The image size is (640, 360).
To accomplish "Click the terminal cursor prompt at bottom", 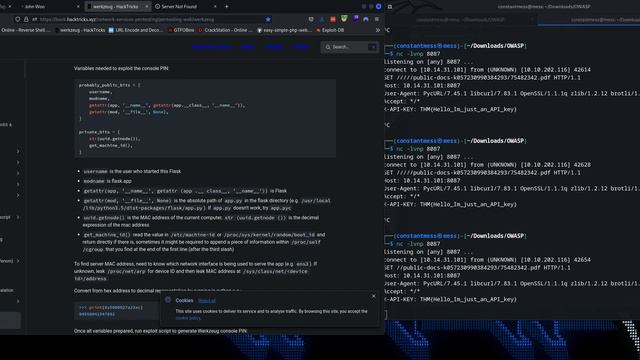I will pyautogui.click(x=386, y=315).
